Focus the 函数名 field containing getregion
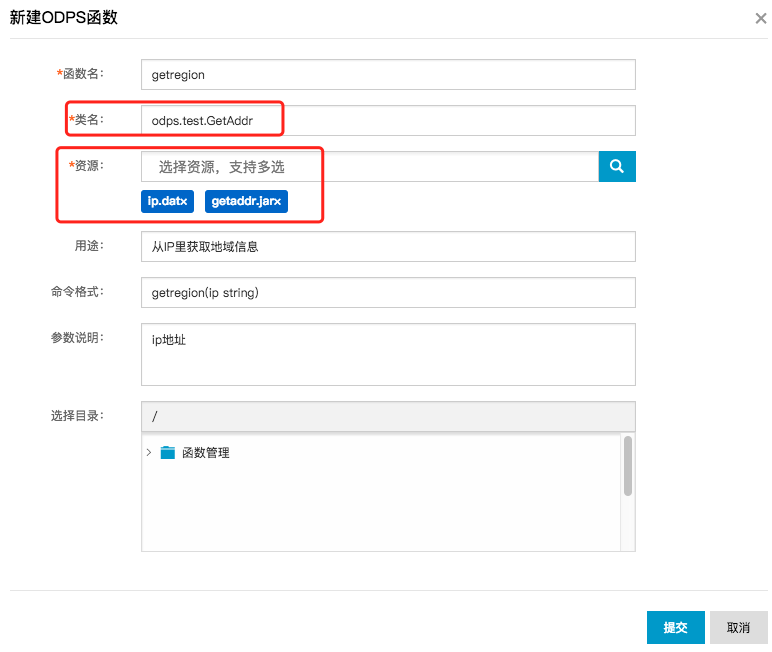 pos(388,74)
